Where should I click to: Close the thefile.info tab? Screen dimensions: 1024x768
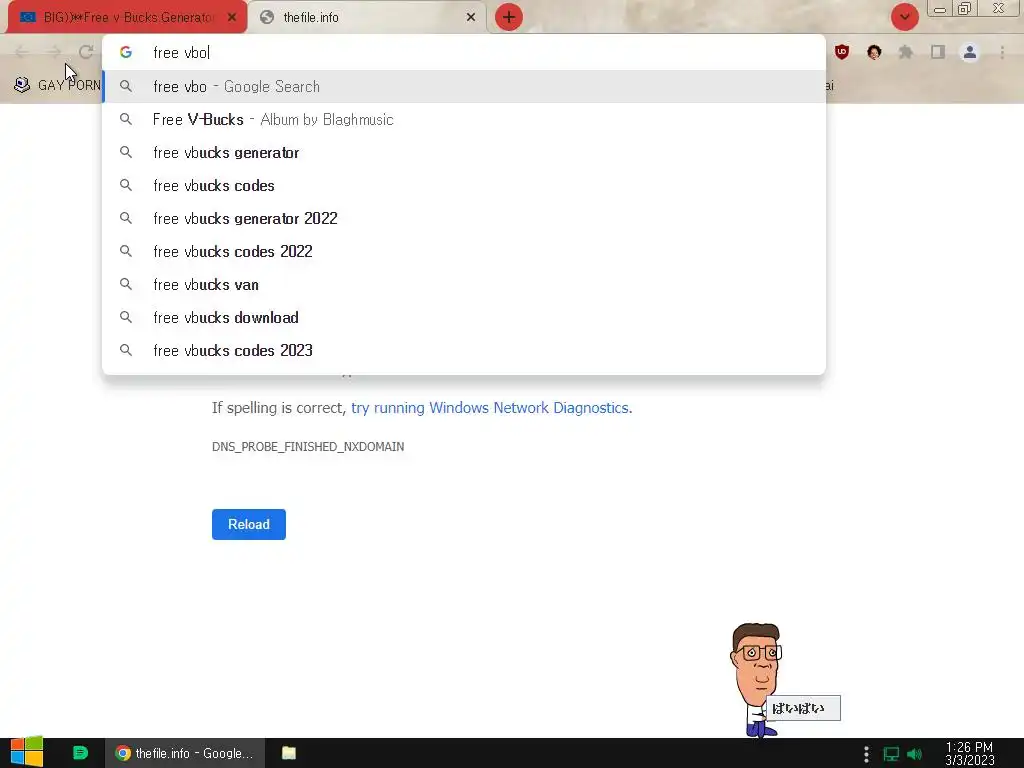point(471,17)
